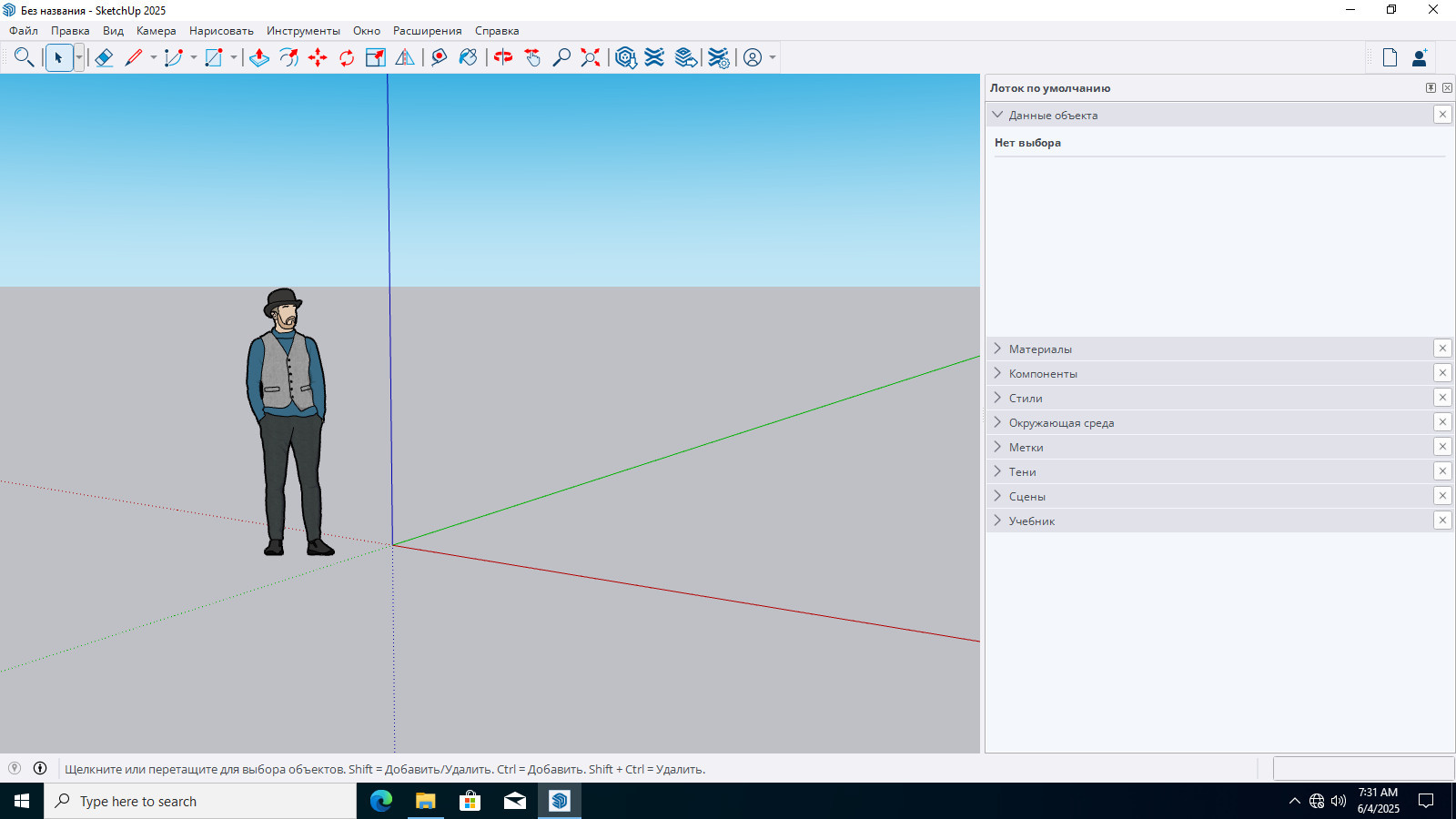1456x819 pixels.
Task: Choose the Zoom magnifier tool
Action: click(x=561, y=57)
